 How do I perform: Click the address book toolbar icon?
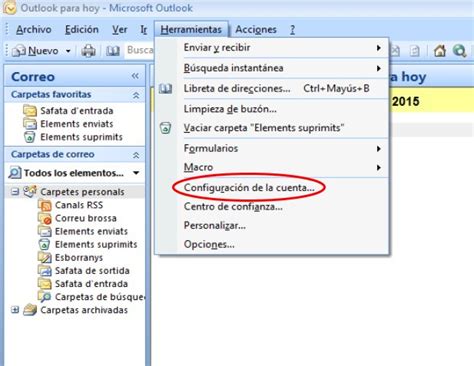(x=113, y=51)
